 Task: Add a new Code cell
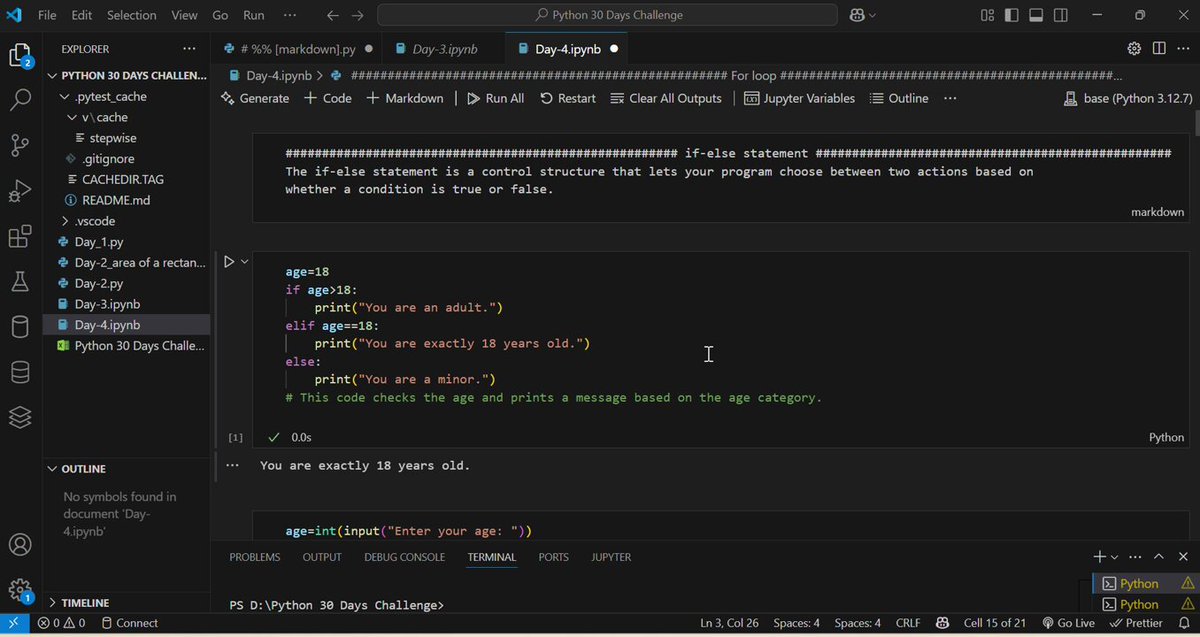pos(328,98)
